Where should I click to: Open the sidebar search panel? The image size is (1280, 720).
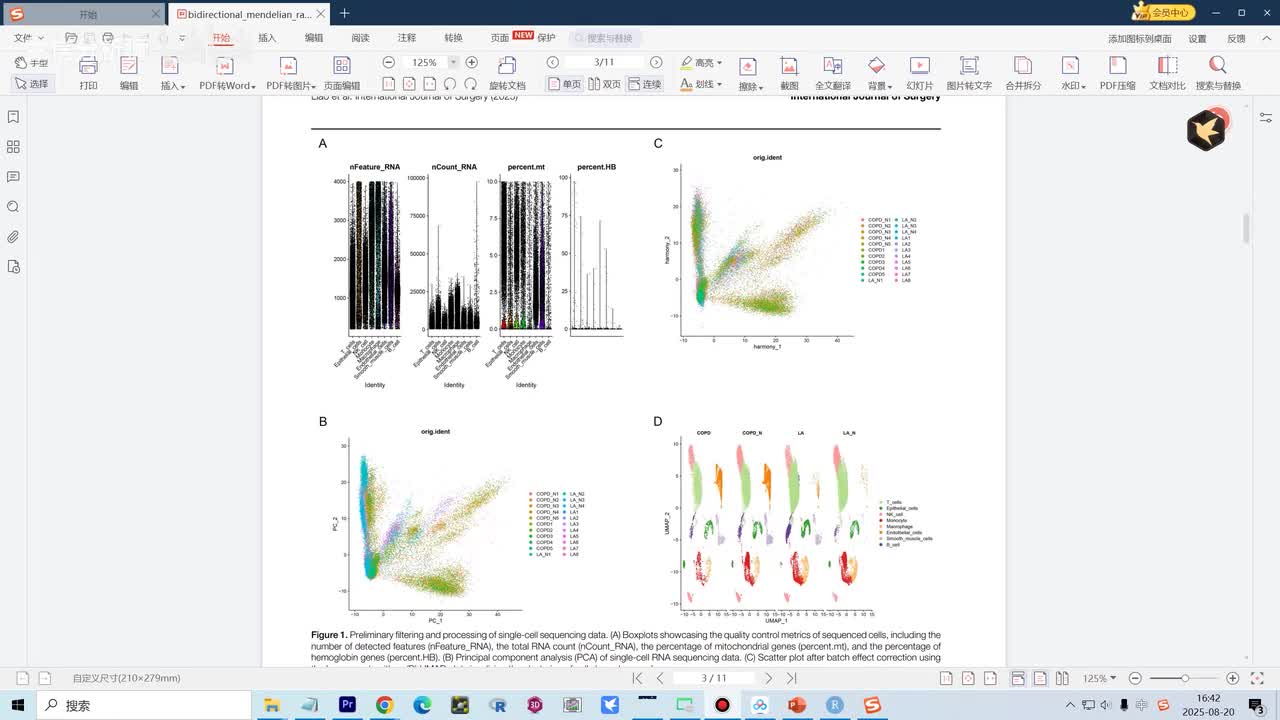pos(13,207)
